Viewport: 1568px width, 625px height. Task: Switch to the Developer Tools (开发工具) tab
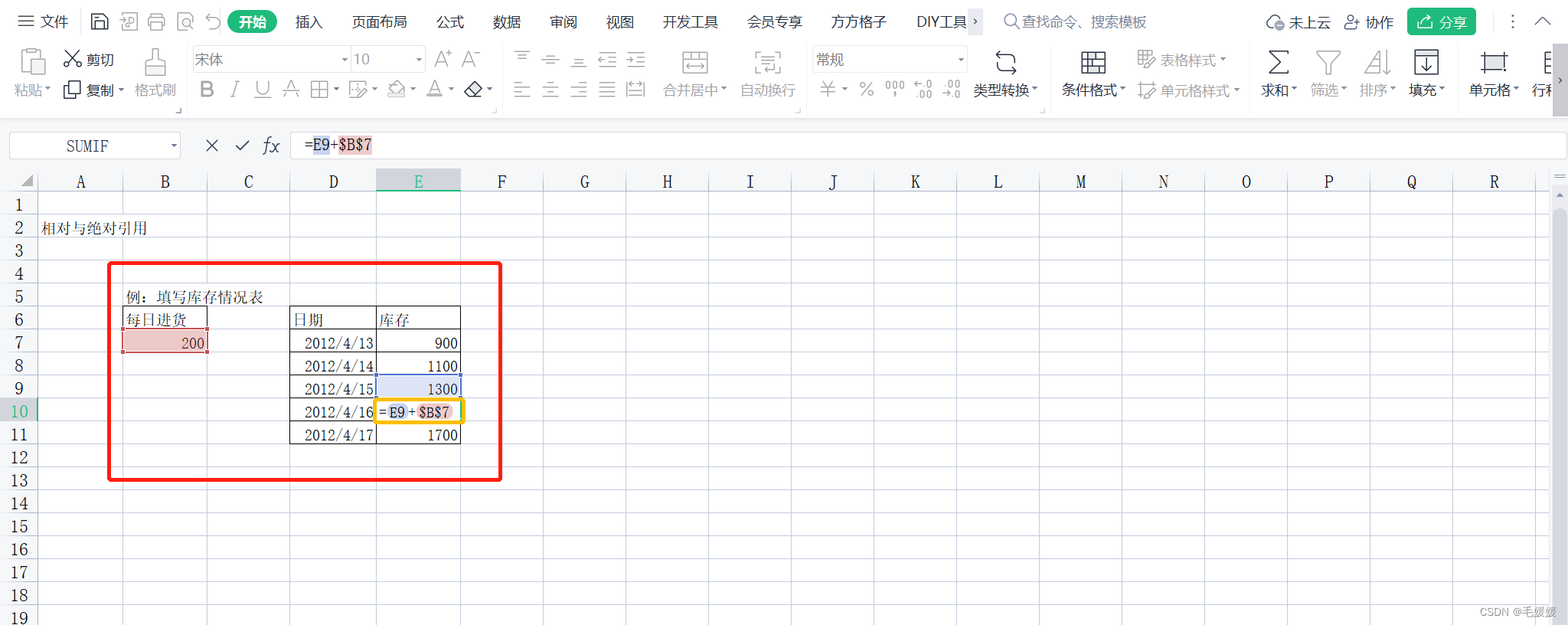coord(691,22)
